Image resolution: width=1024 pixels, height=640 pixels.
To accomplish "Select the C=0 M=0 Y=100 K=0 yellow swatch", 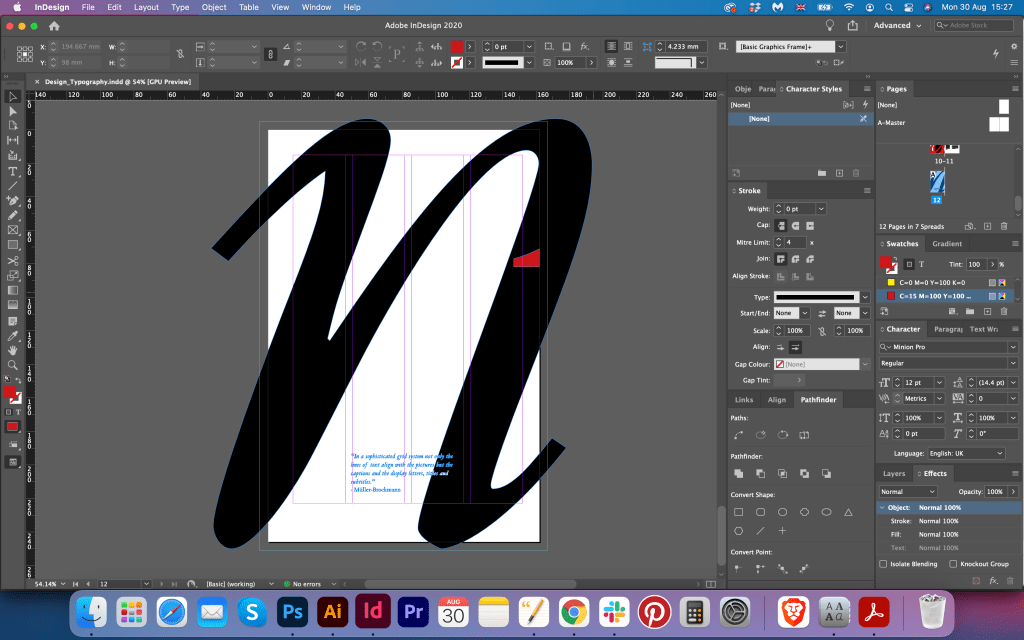I will (934, 282).
